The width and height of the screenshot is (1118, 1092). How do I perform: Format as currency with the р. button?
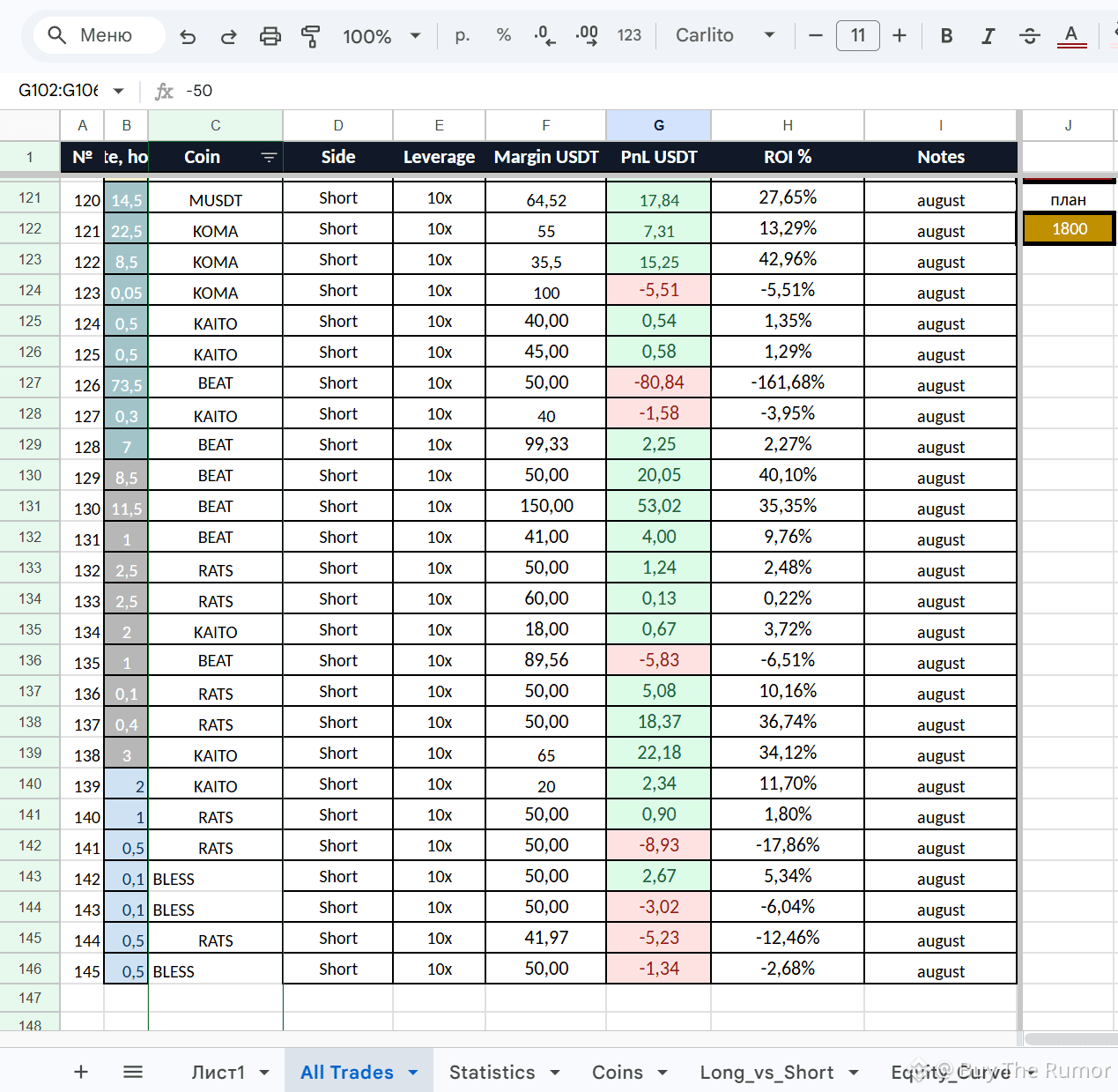coord(462,35)
